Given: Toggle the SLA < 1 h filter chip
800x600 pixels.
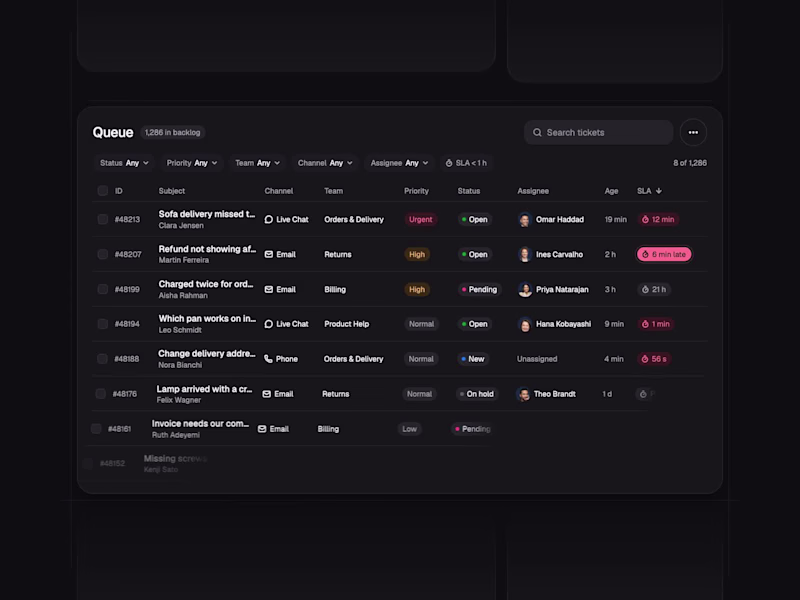Looking at the screenshot, I should click(466, 163).
